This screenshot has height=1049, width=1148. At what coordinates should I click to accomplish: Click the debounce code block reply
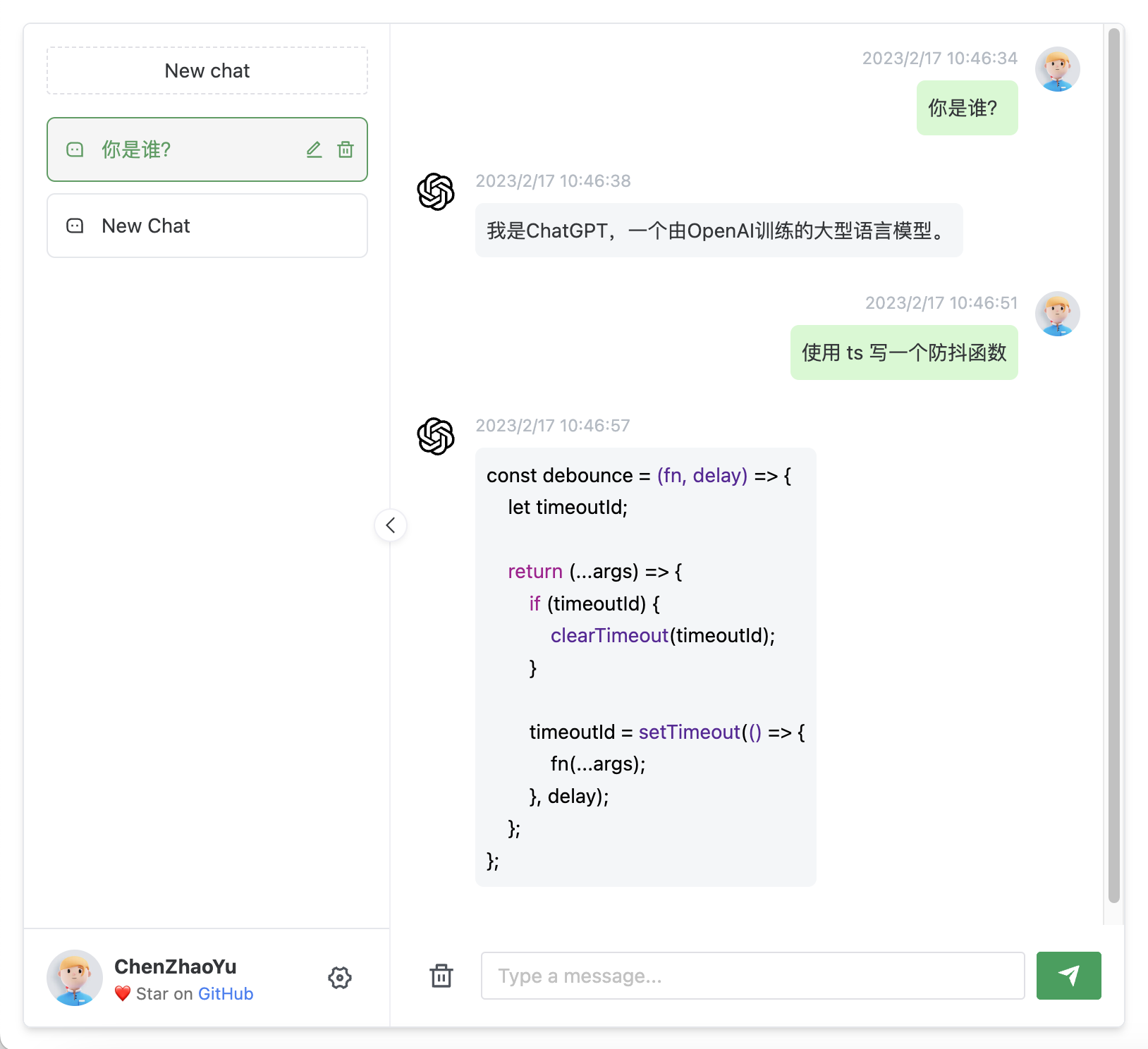click(x=645, y=667)
